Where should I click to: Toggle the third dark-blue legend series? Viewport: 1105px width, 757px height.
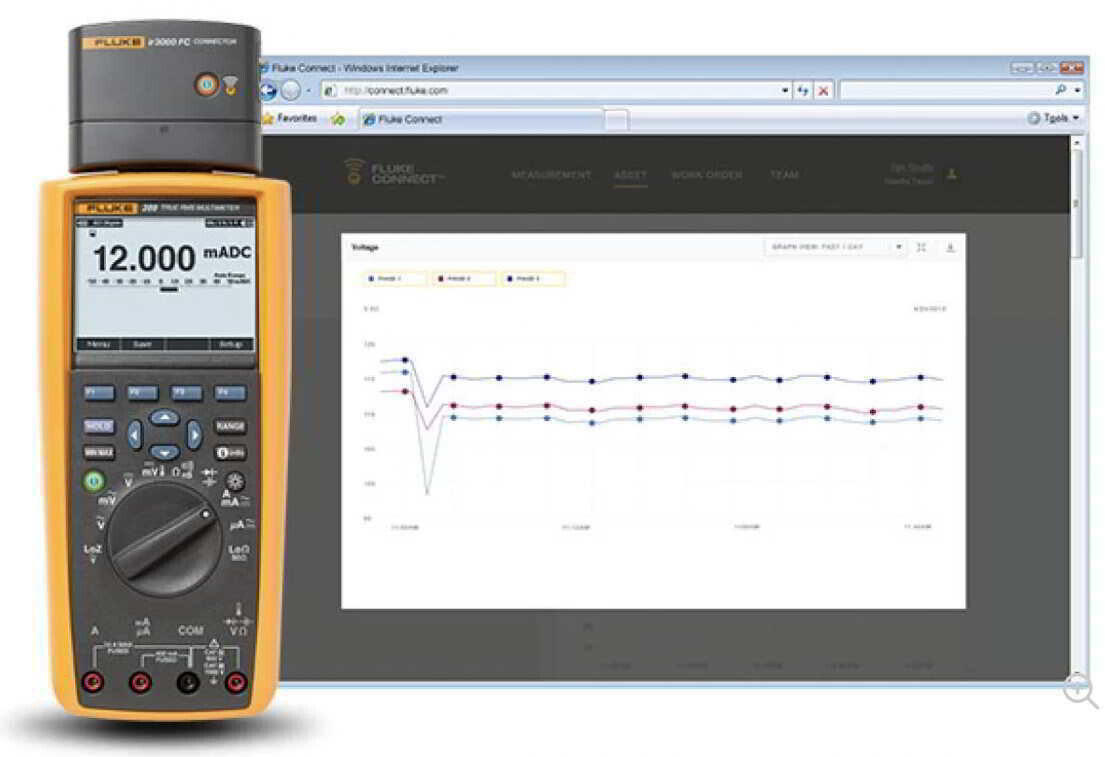533,279
